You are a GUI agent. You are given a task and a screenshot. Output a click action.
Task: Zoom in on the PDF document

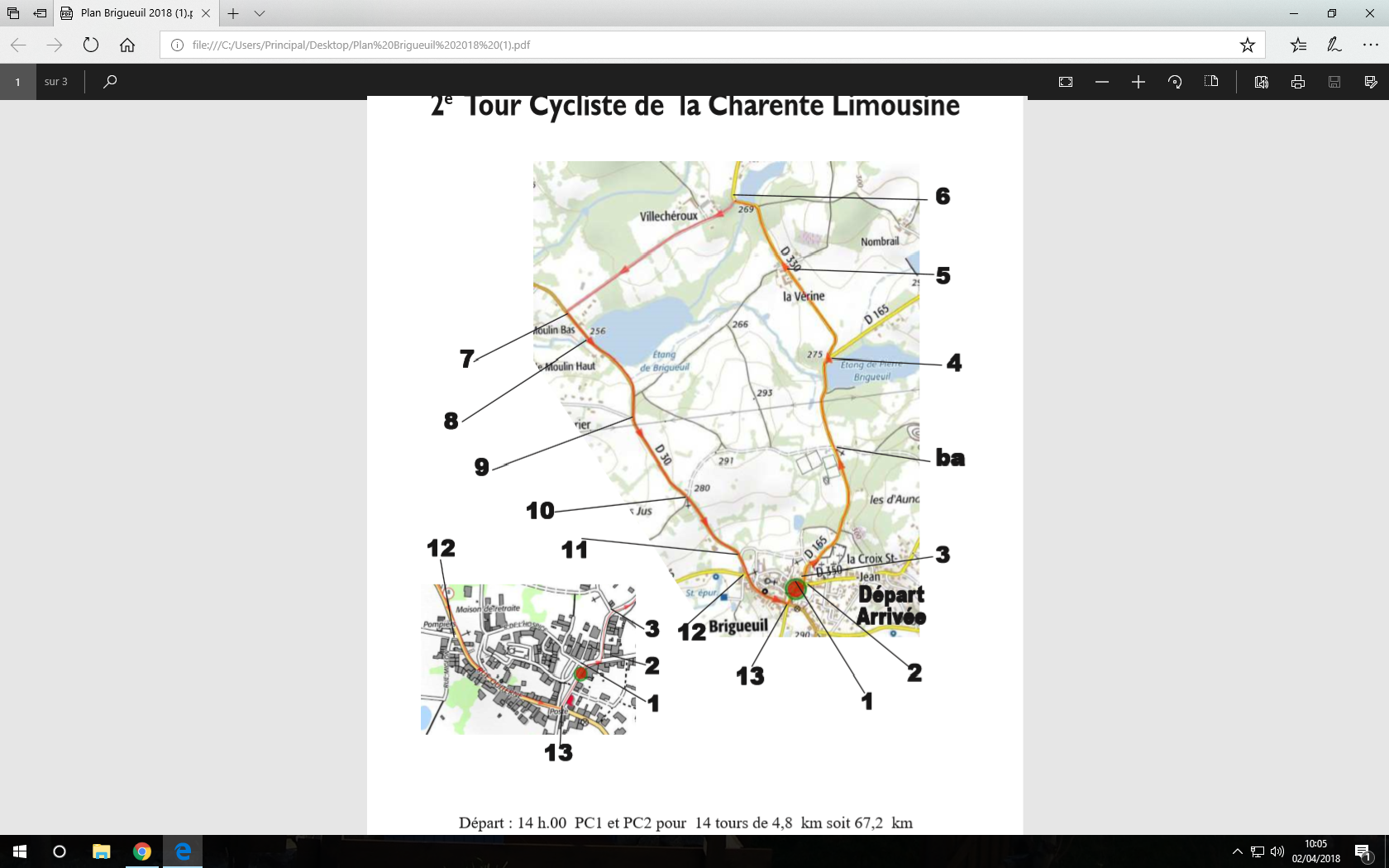[x=1138, y=82]
